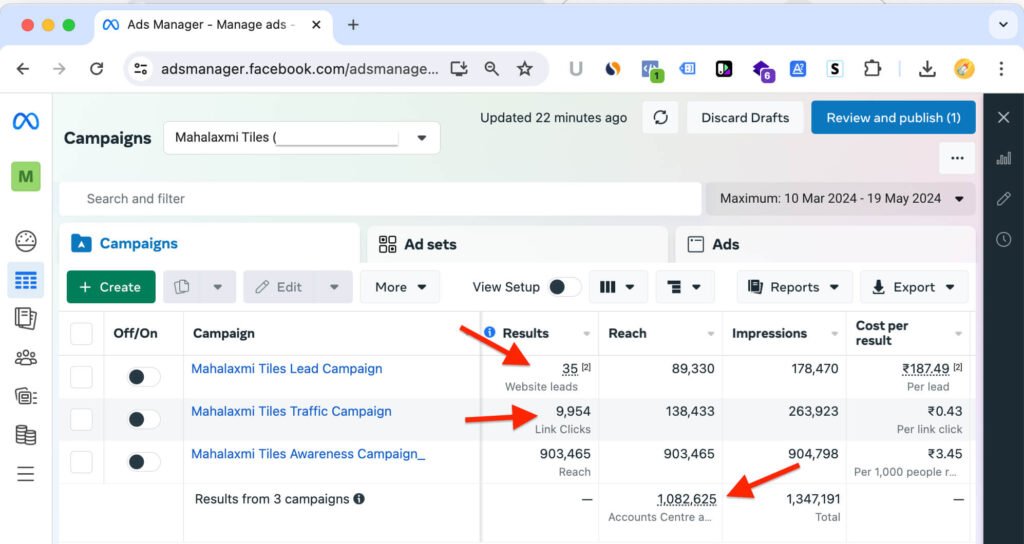Click the 1,082,625 total reach value
Image resolution: width=1024 pixels, height=544 pixels.
tap(686, 499)
